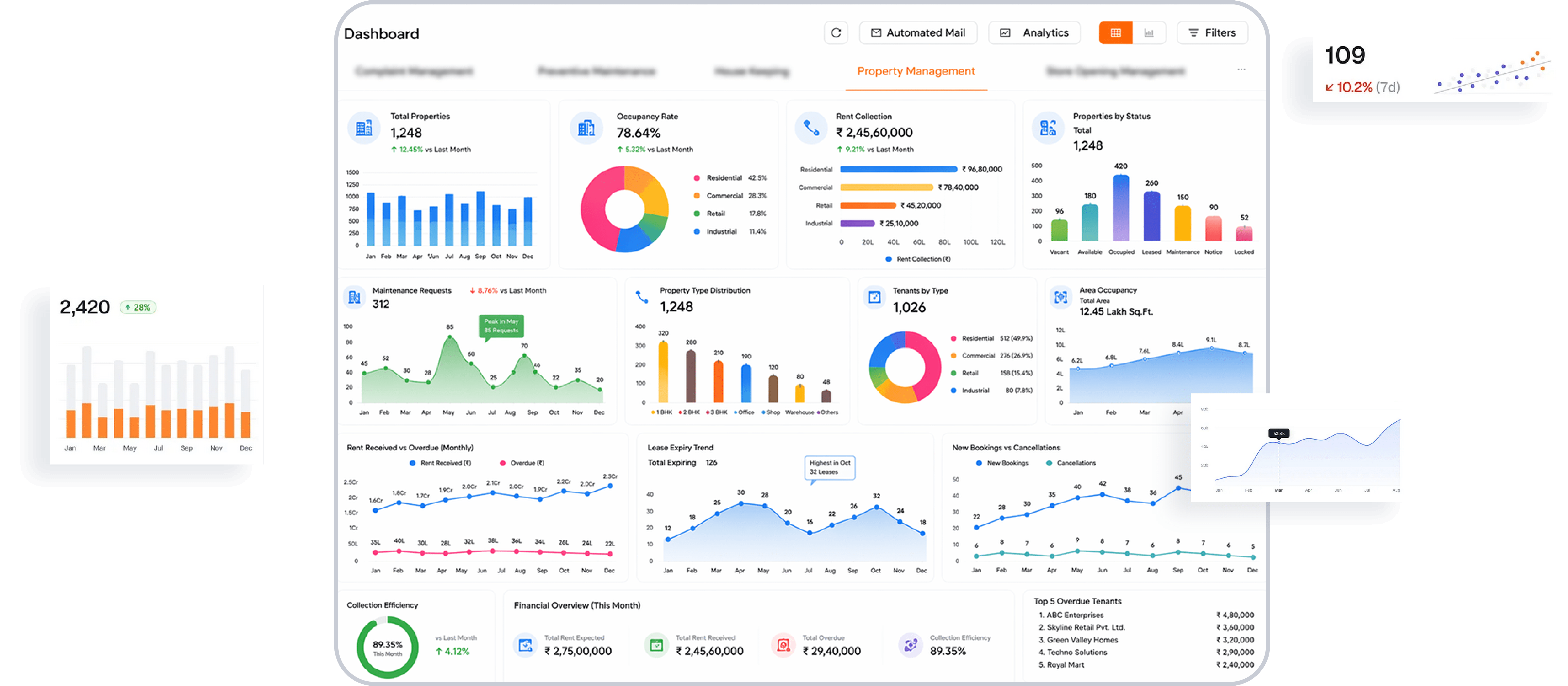Click the Industrial legend dot in Occupancy Rate

click(697, 231)
